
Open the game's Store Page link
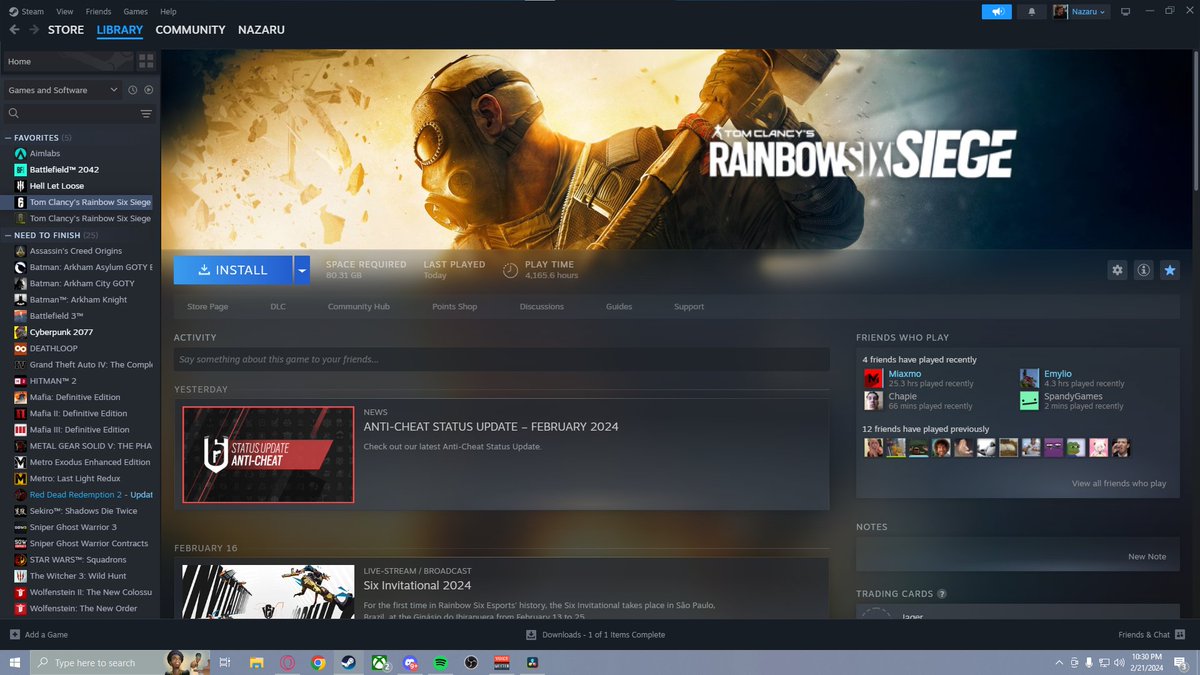208,307
